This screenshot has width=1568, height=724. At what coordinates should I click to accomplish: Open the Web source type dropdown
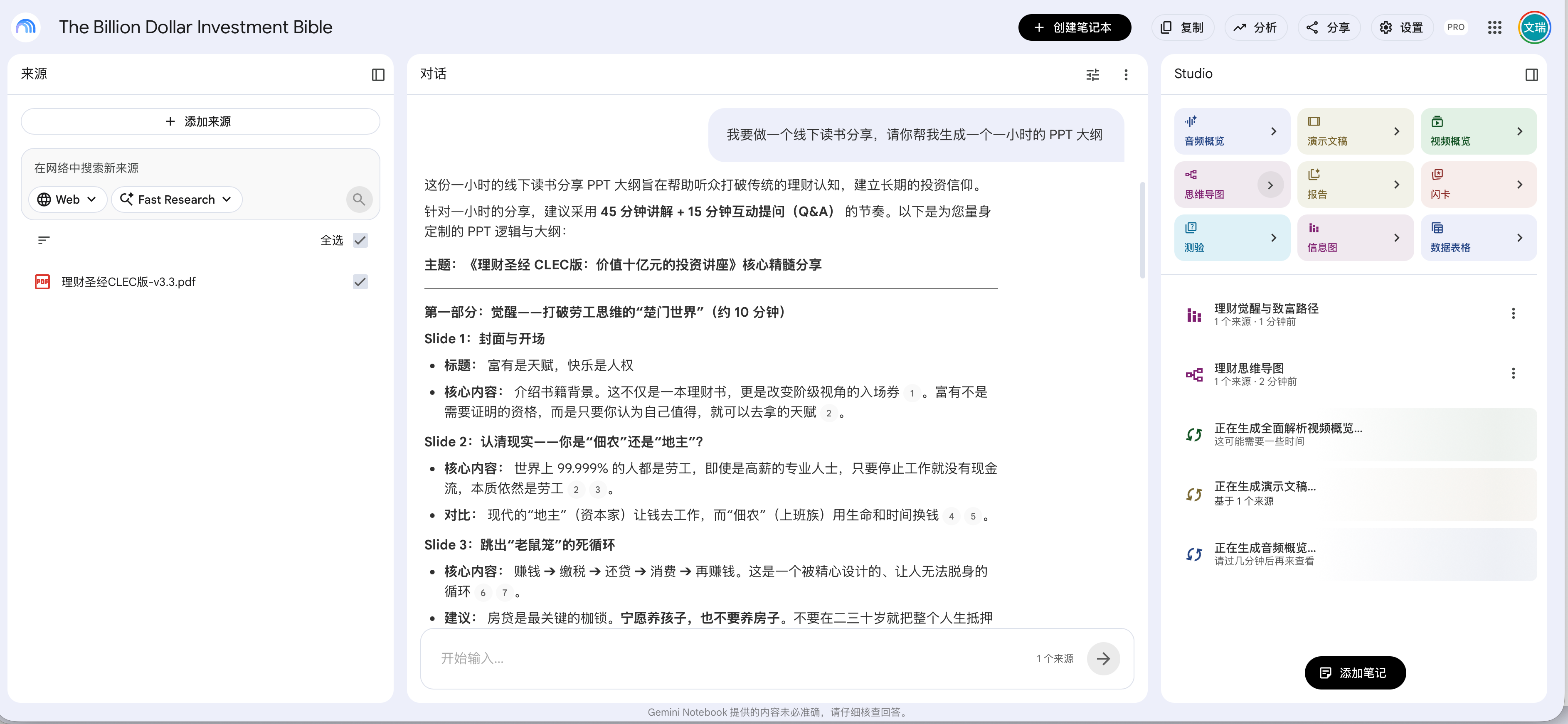[x=68, y=199]
